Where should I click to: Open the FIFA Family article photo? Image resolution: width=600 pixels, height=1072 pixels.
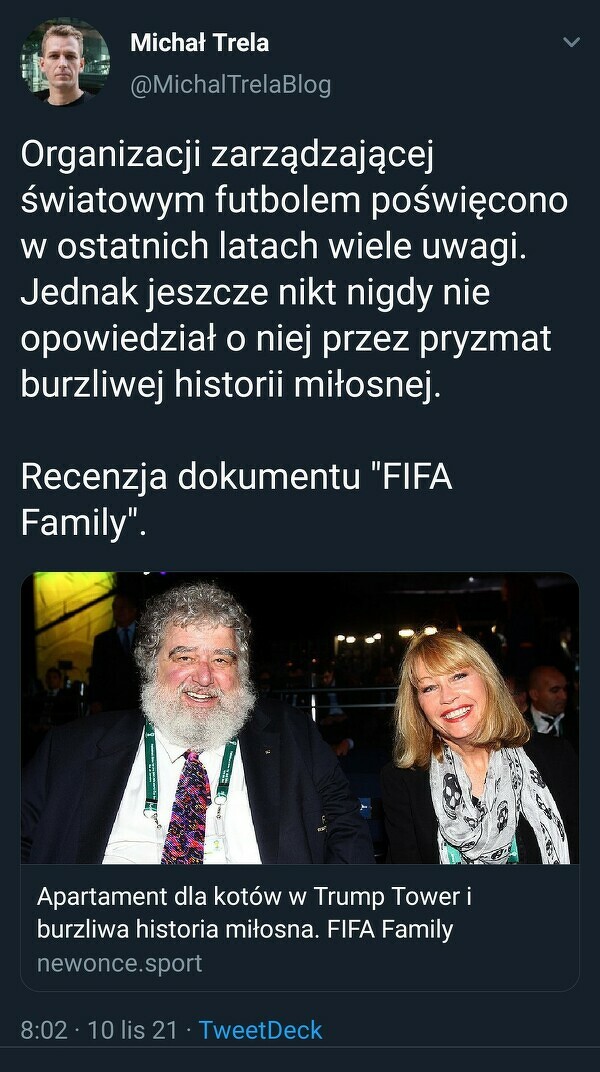click(x=300, y=718)
